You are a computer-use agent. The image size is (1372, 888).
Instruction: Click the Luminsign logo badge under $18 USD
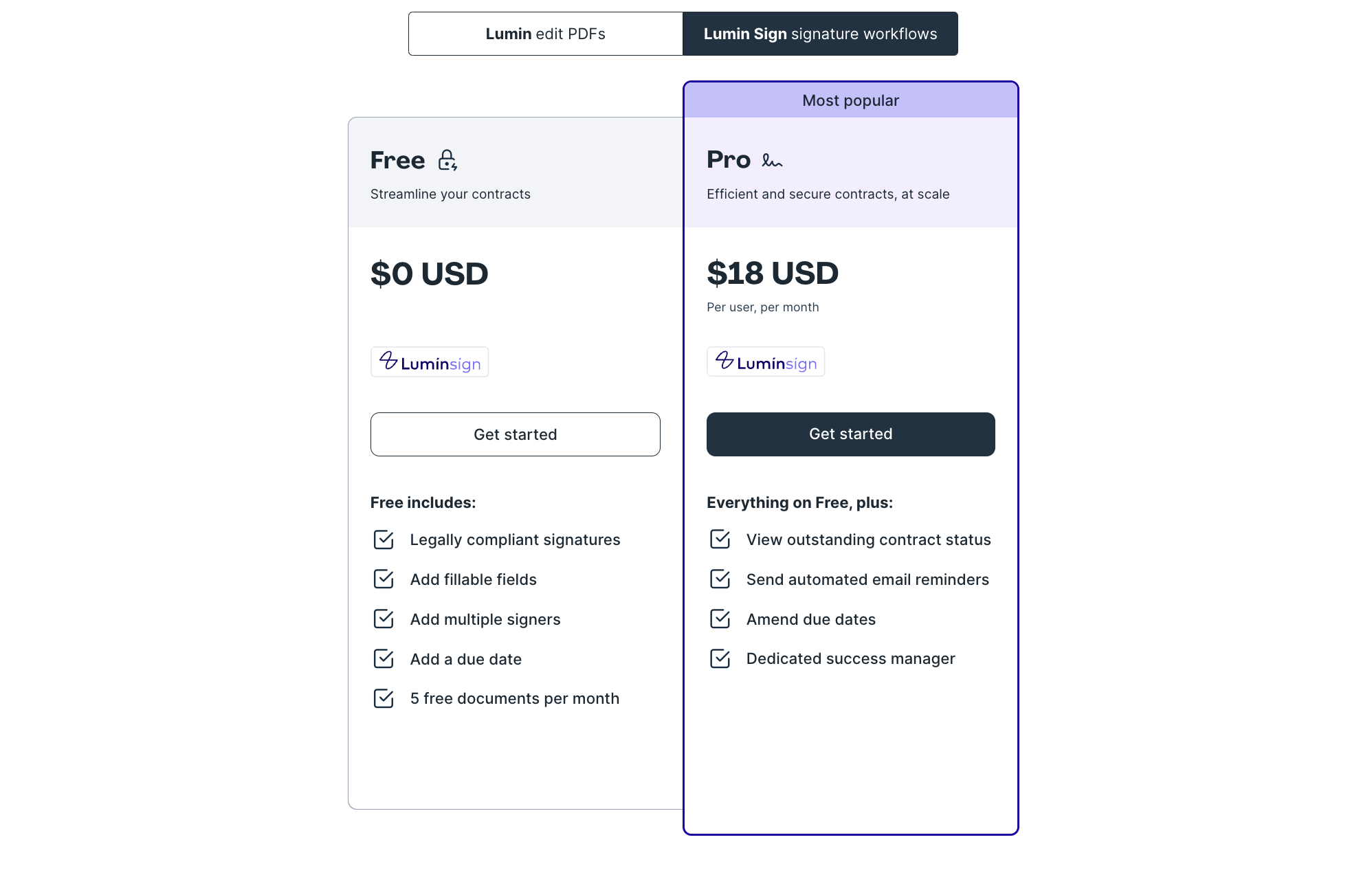tap(765, 362)
